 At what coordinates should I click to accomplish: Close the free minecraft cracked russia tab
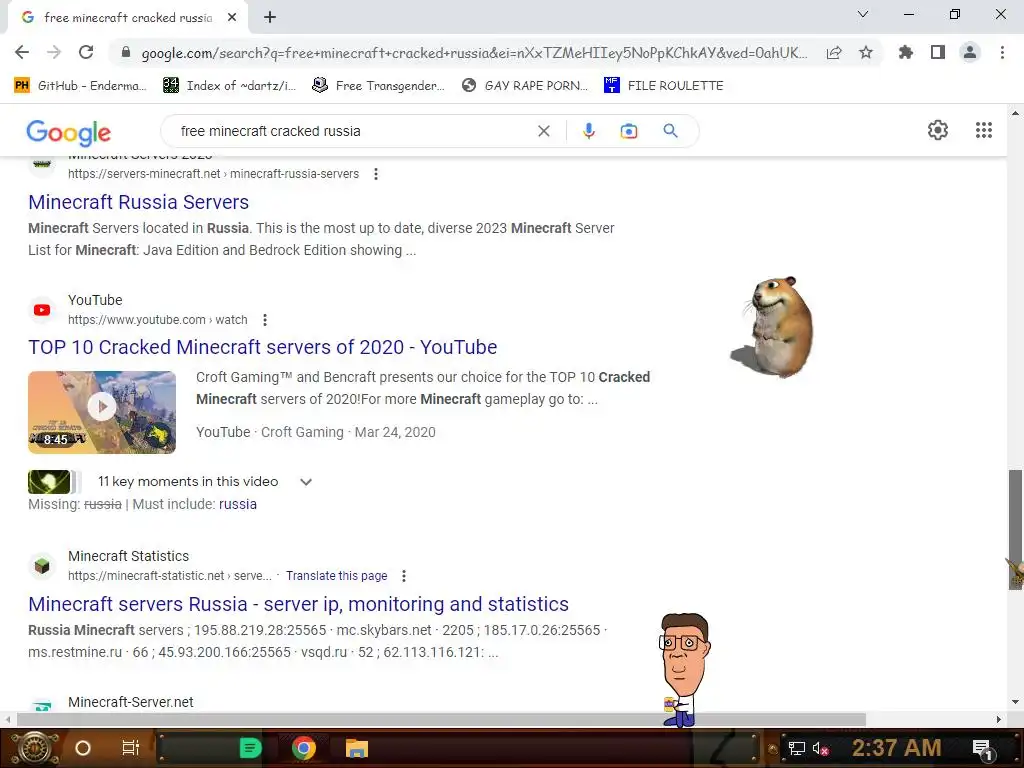coord(232,18)
